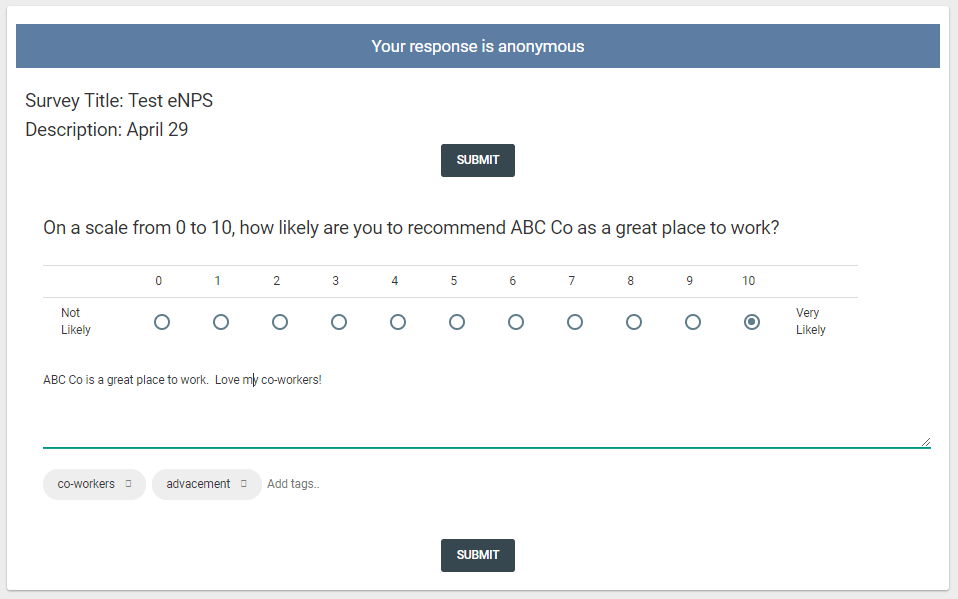
Task: Click inside the comment text area
Action: tap(400, 405)
